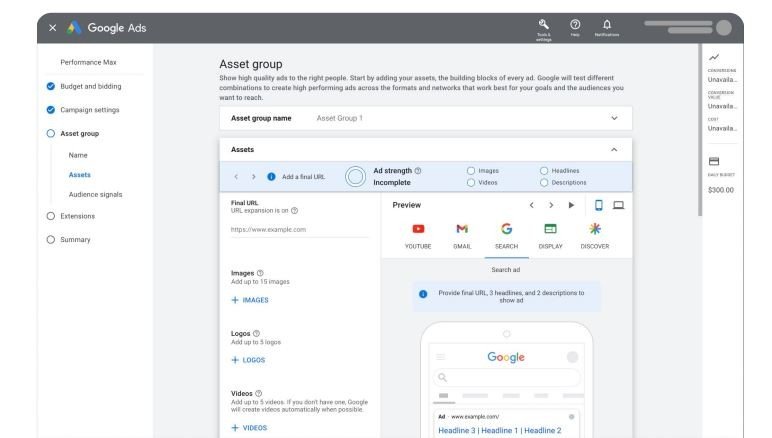
Task: Add logos with the LOGOS button
Action: tap(248, 360)
